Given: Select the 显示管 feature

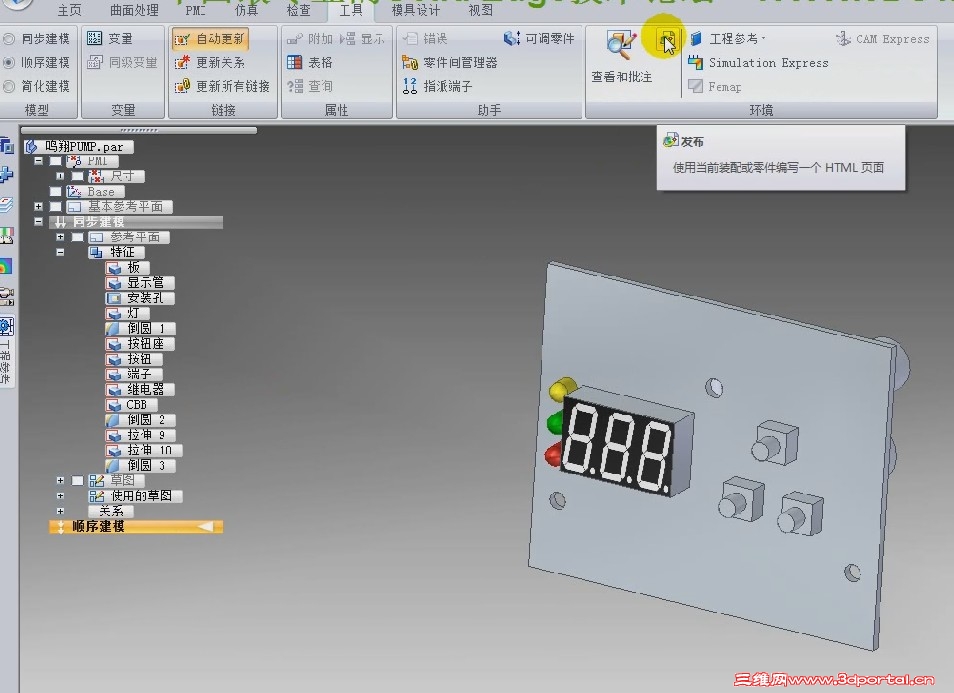Looking at the screenshot, I should pyautogui.click(x=139, y=283).
